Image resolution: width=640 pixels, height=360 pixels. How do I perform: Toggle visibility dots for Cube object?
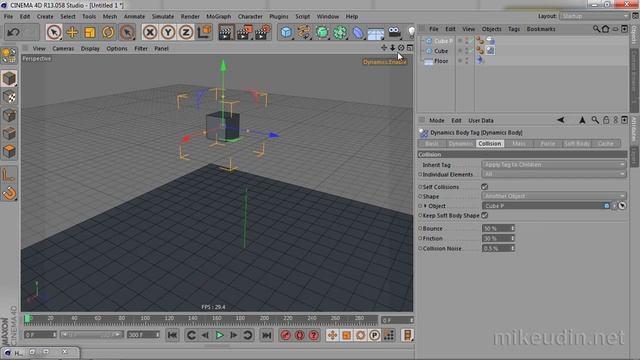click(x=467, y=51)
